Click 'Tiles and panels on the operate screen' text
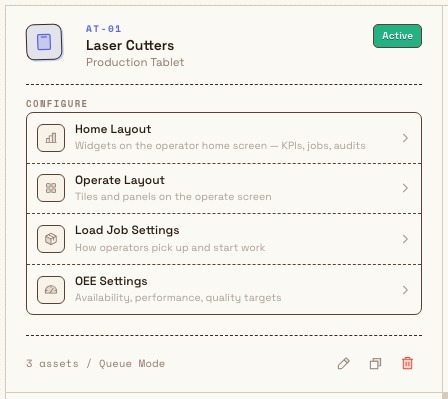Image resolution: width=448 pixels, height=399 pixels. coord(173,197)
